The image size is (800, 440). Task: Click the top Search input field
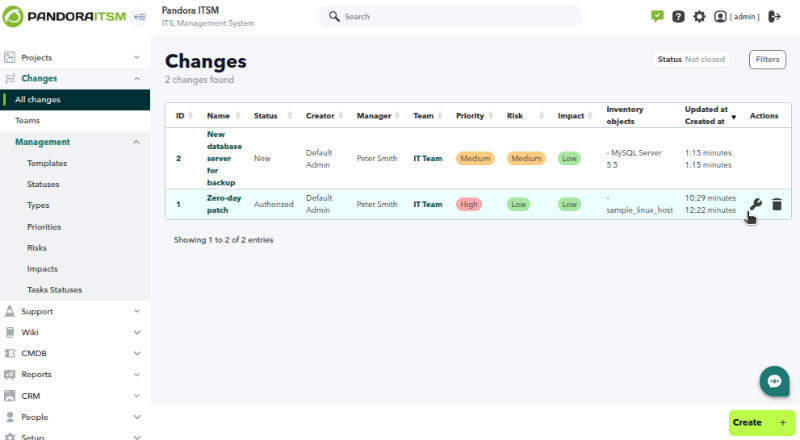449,16
